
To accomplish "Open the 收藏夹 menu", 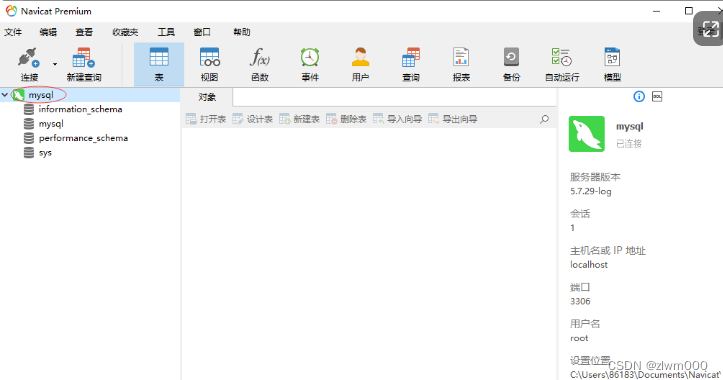I will 125,32.
